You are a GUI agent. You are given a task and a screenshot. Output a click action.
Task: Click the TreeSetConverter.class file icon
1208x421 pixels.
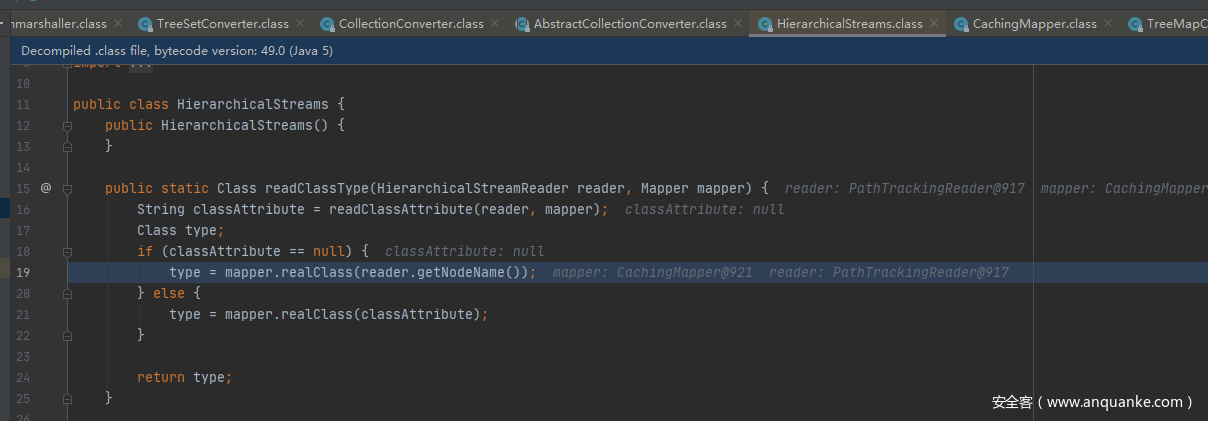point(146,24)
